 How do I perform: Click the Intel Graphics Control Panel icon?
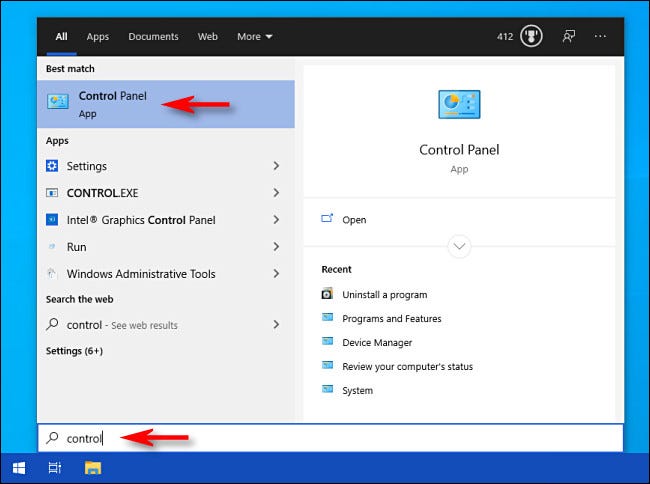54,220
